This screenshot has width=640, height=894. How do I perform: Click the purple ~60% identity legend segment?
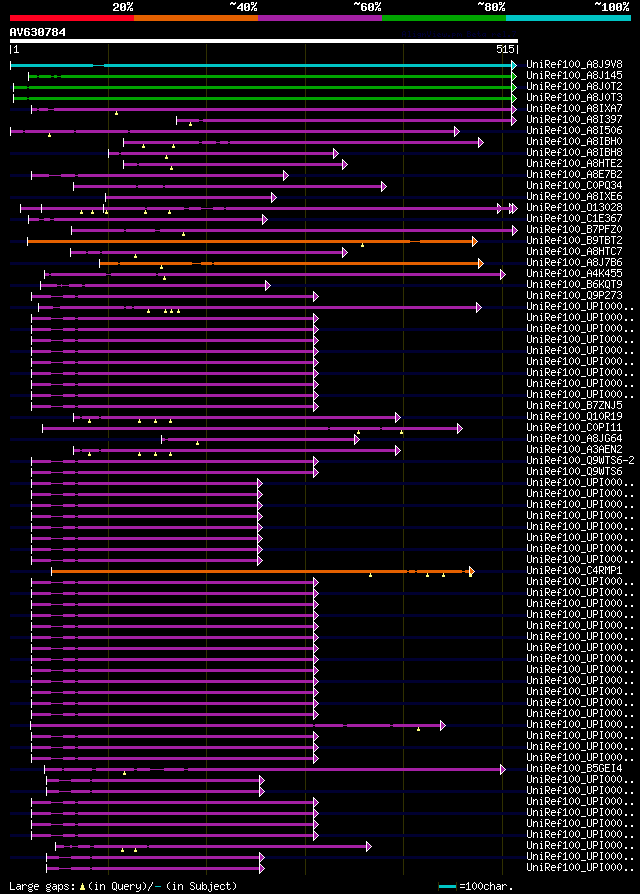pyautogui.click(x=320, y=18)
